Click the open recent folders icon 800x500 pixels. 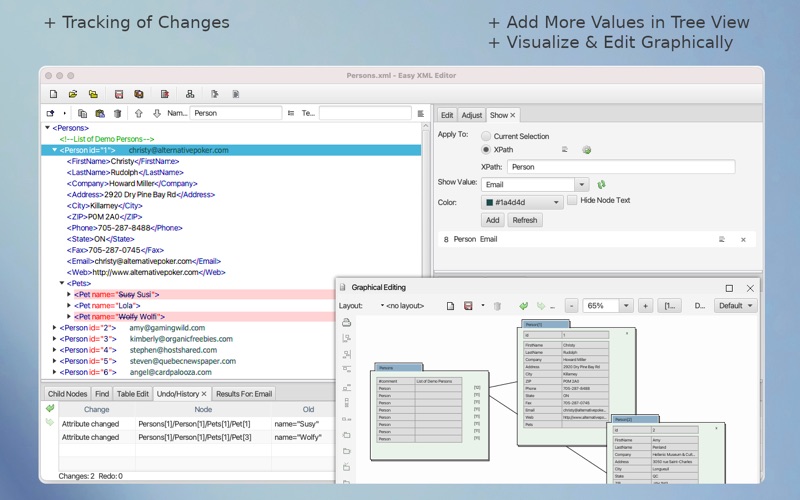click(93, 94)
